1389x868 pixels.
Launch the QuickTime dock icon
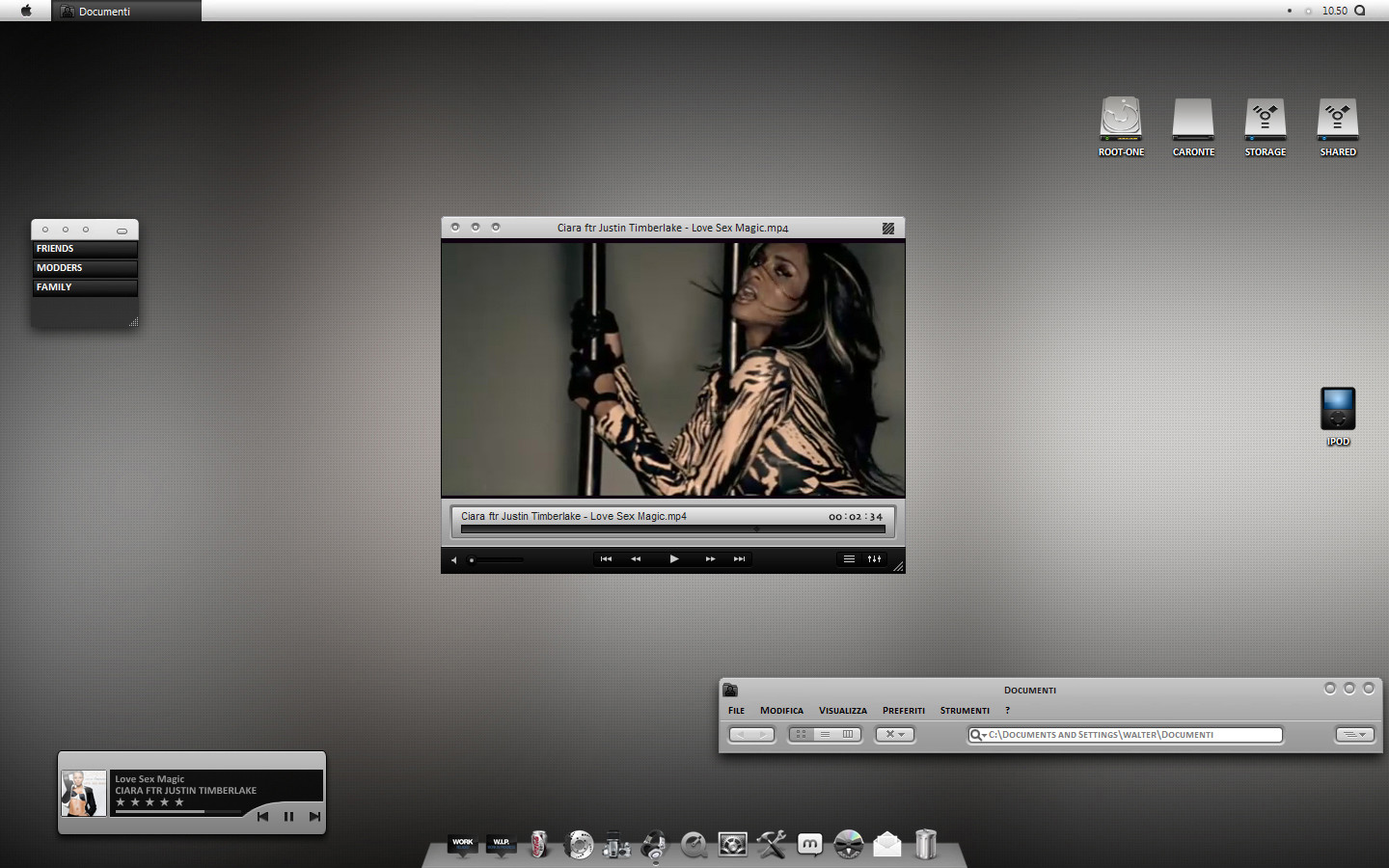[x=694, y=845]
